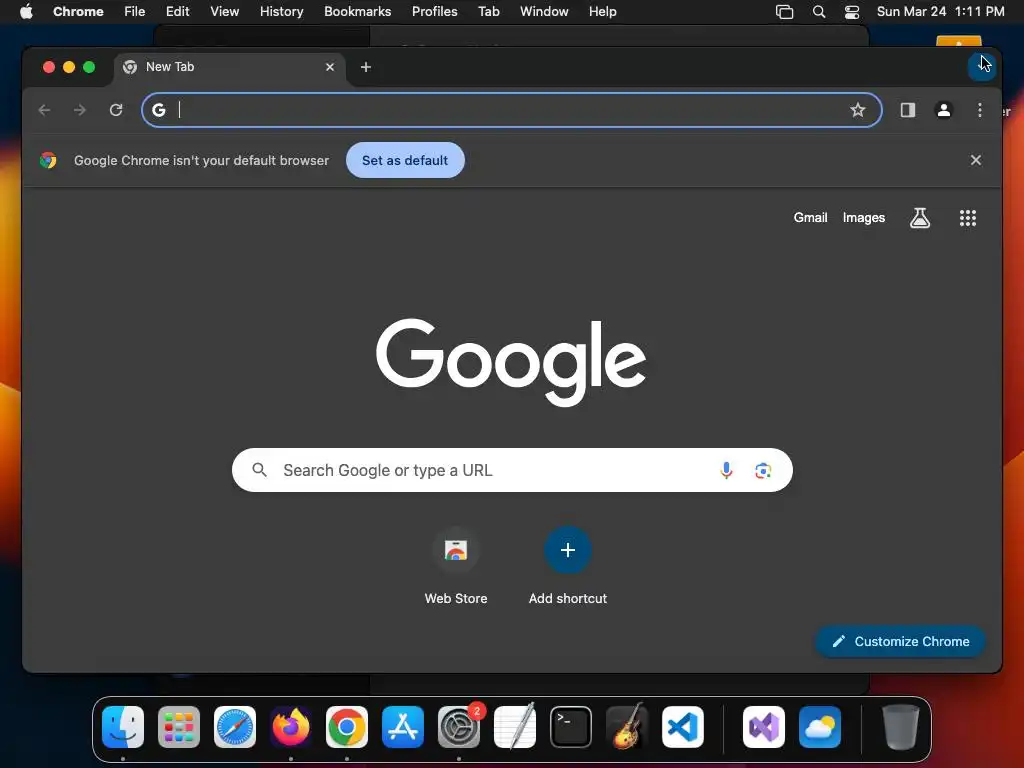Screen dimensions: 1024x768
Task: Open App Store from the Dock
Action: coord(403,727)
